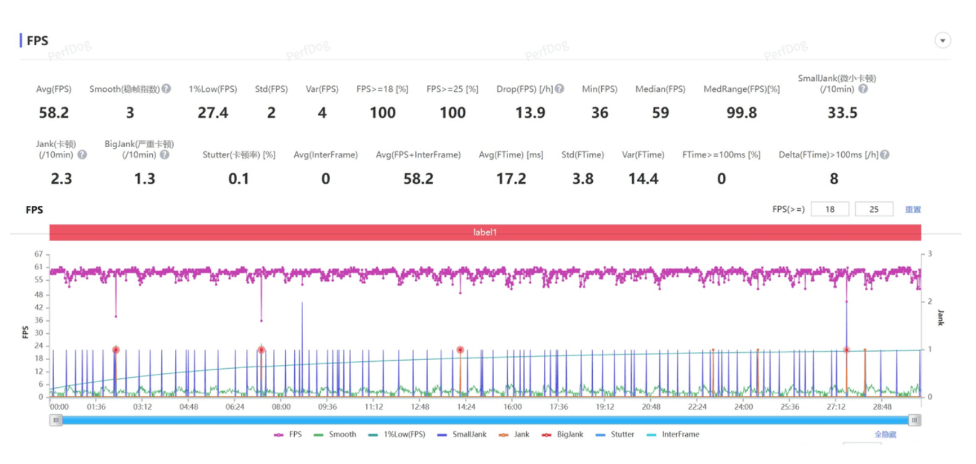976x464 pixels.
Task: Click the FPS threshold field showing 25
Action: (x=874, y=209)
